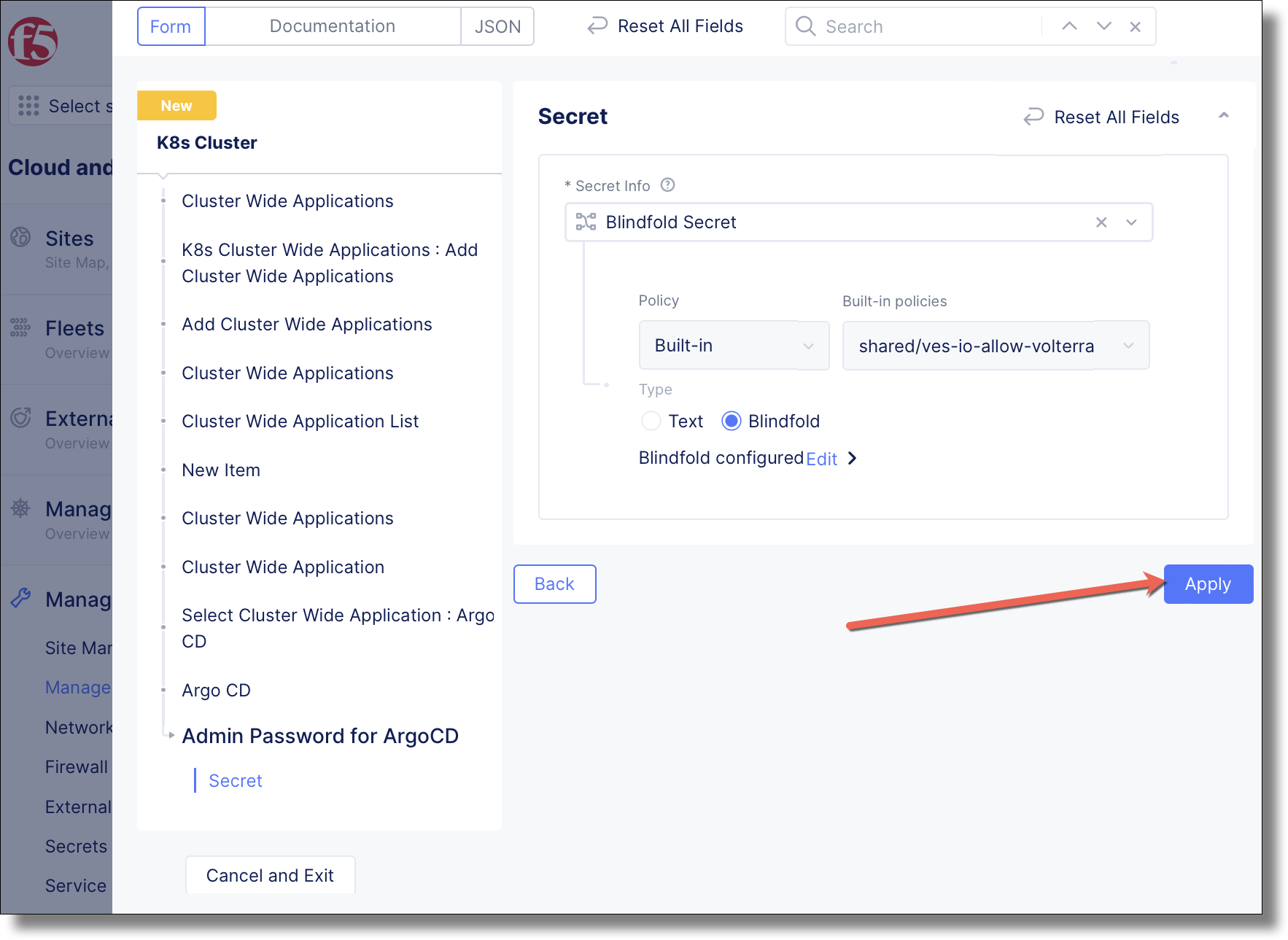Open Sites in the sidebar
The image size is (1288, 940).
[69, 238]
